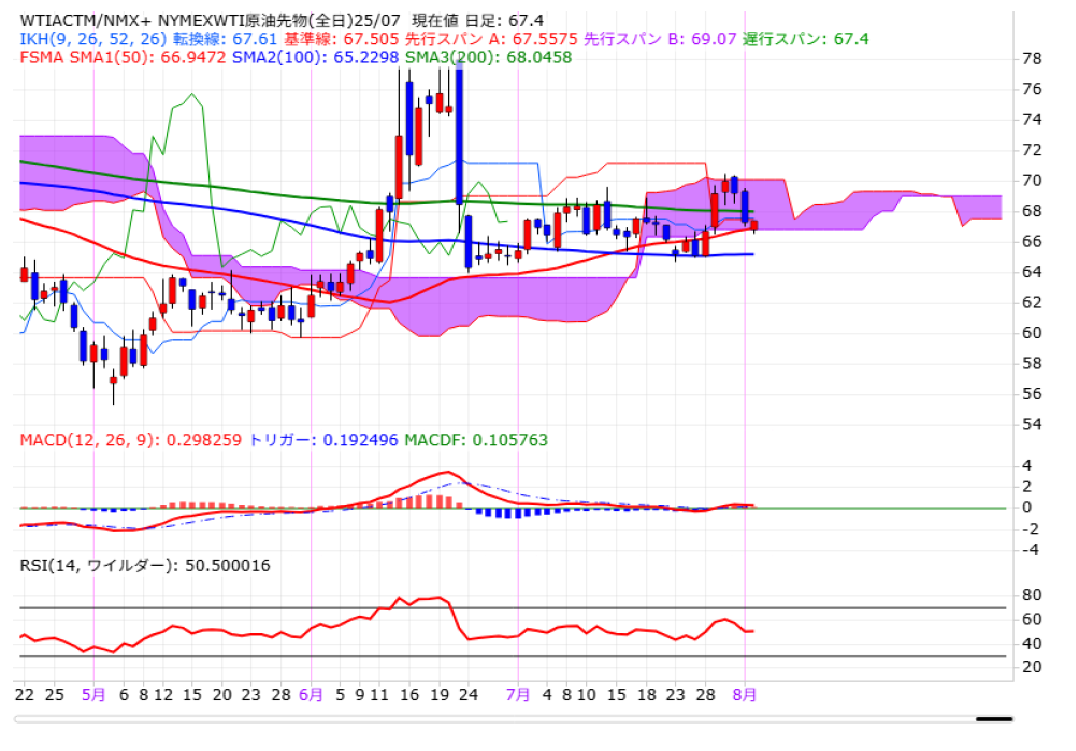Select the 64 price axis label
1076x751 pixels.
point(1031,272)
